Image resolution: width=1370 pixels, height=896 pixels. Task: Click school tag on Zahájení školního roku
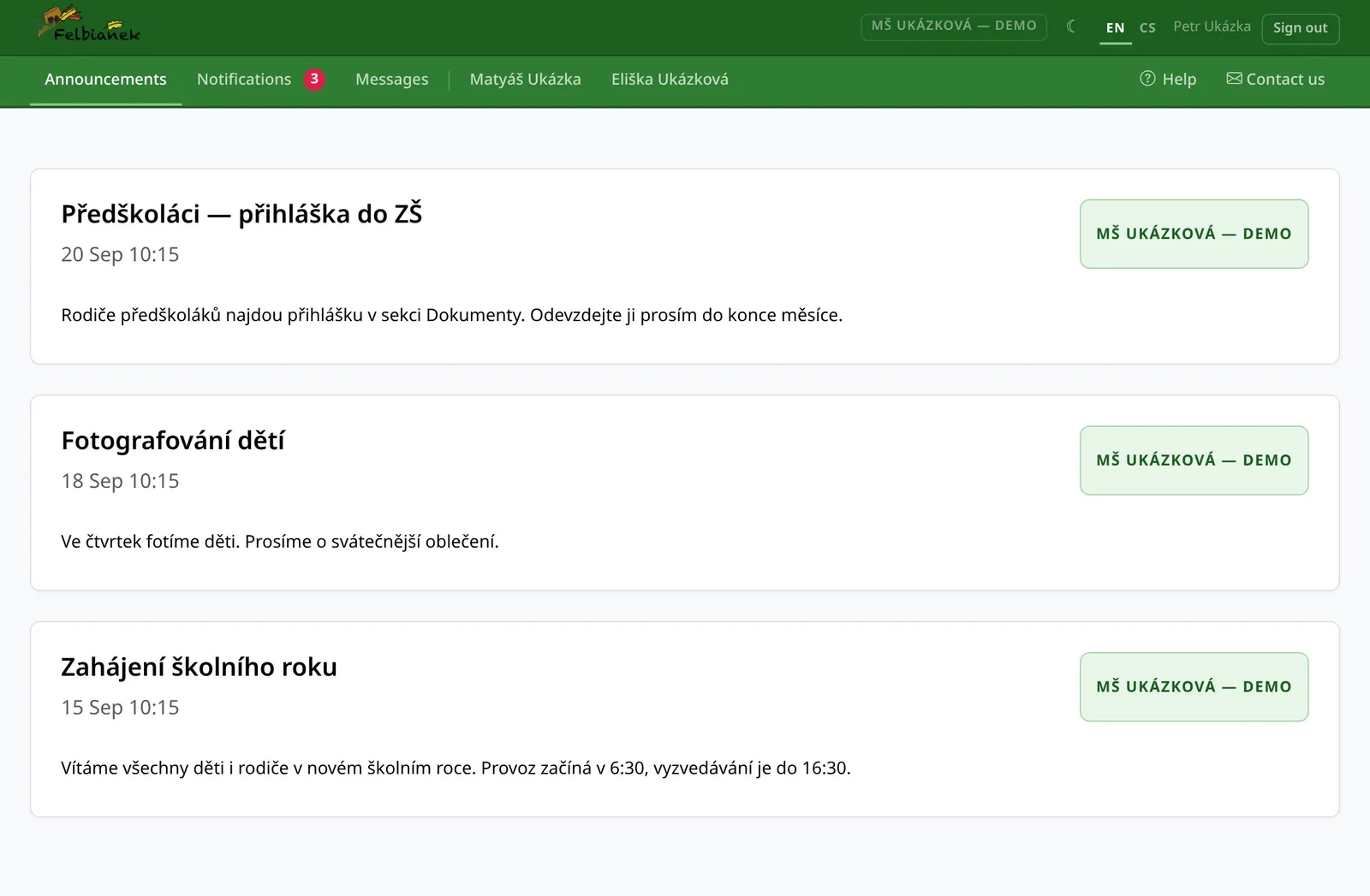[x=1194, y=686]
